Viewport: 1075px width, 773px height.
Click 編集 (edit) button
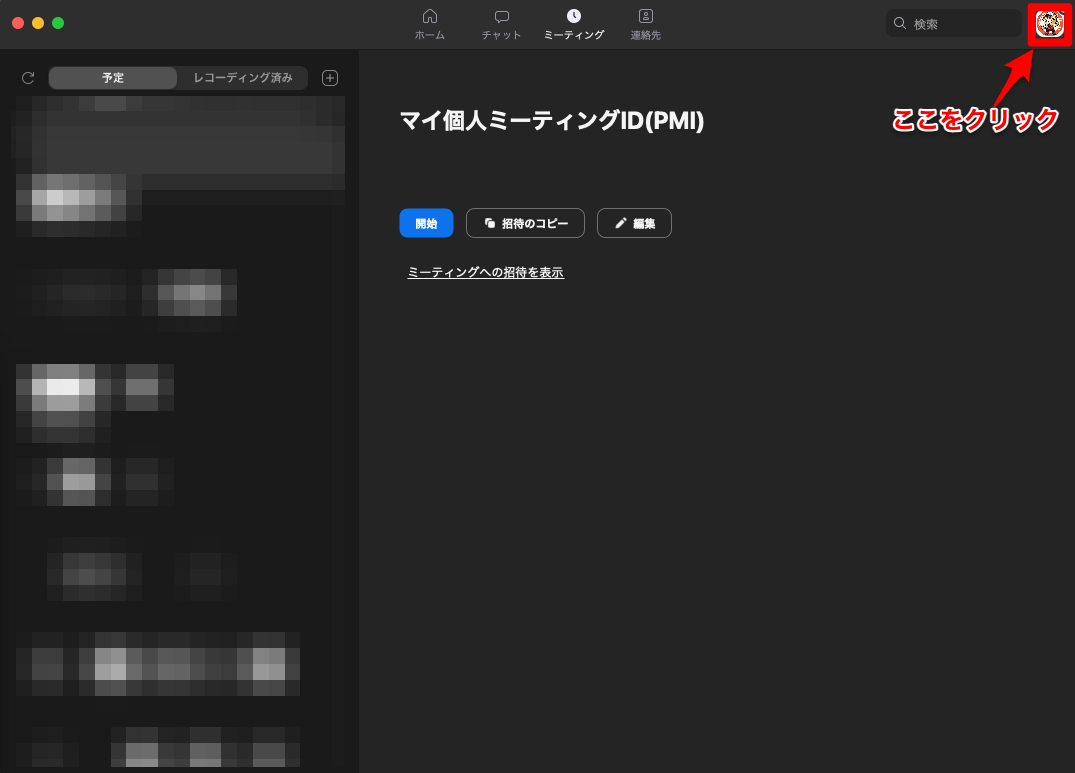[x=634, y=223]
